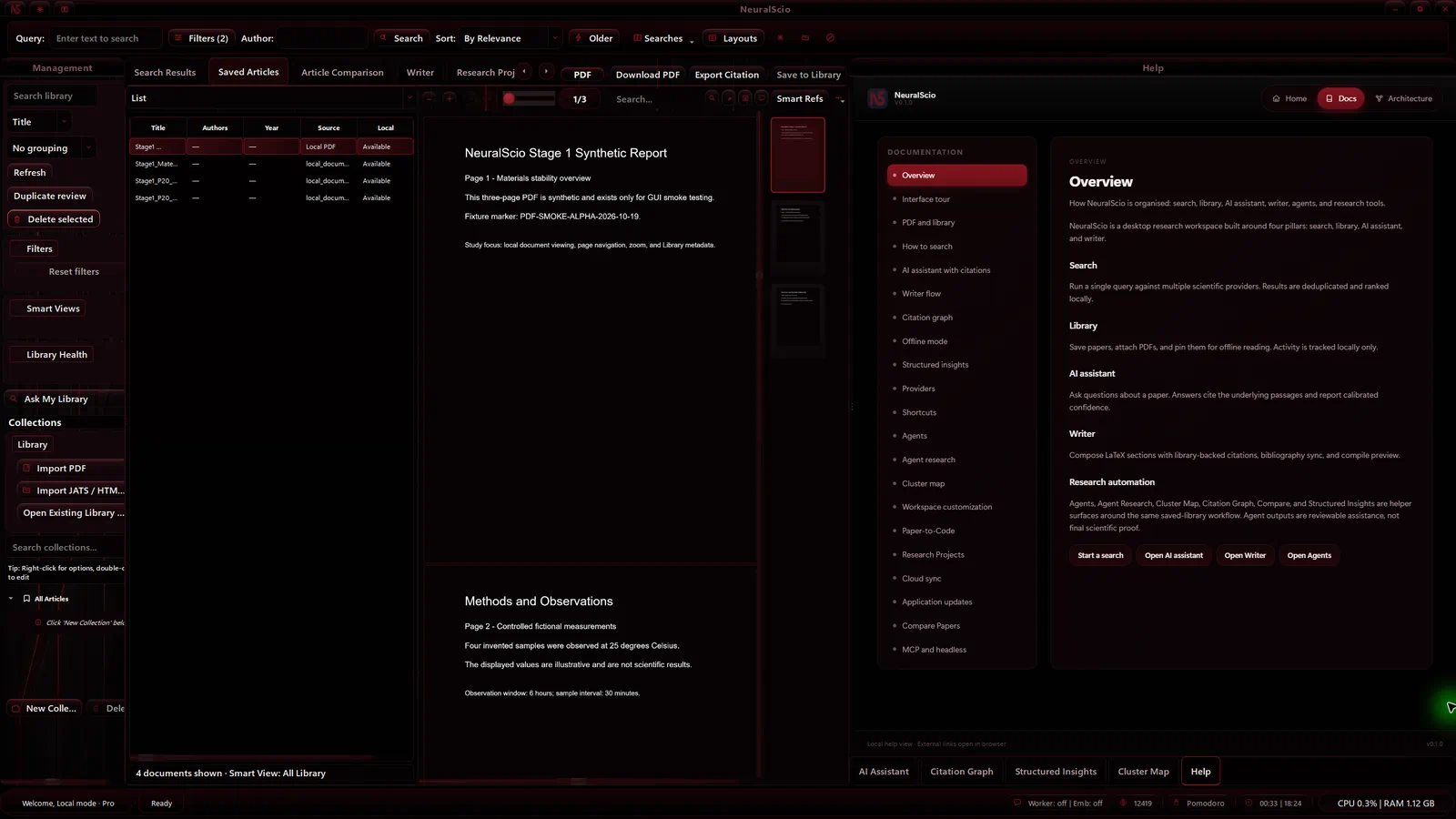This screenshot has height=819, width=1456.
Task: Click the bookmark icon in PDF viewer toolbar
Action: point(745,98)
